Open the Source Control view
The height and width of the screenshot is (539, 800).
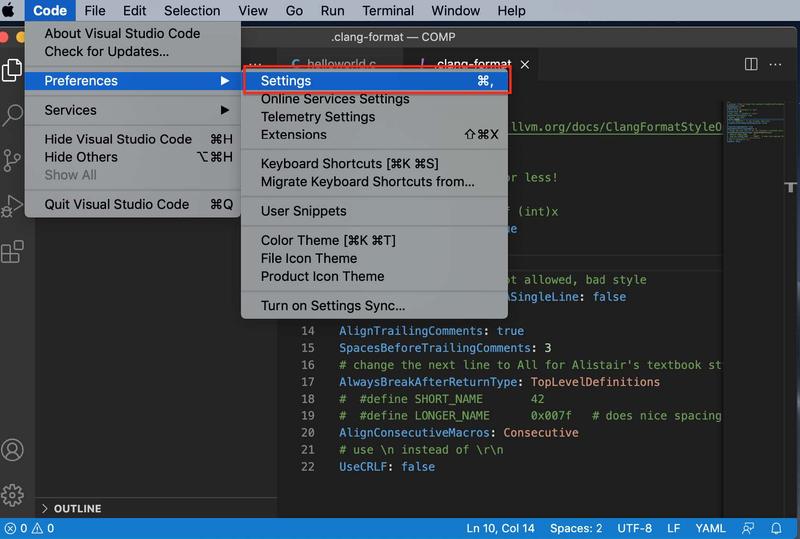(12, 160)
